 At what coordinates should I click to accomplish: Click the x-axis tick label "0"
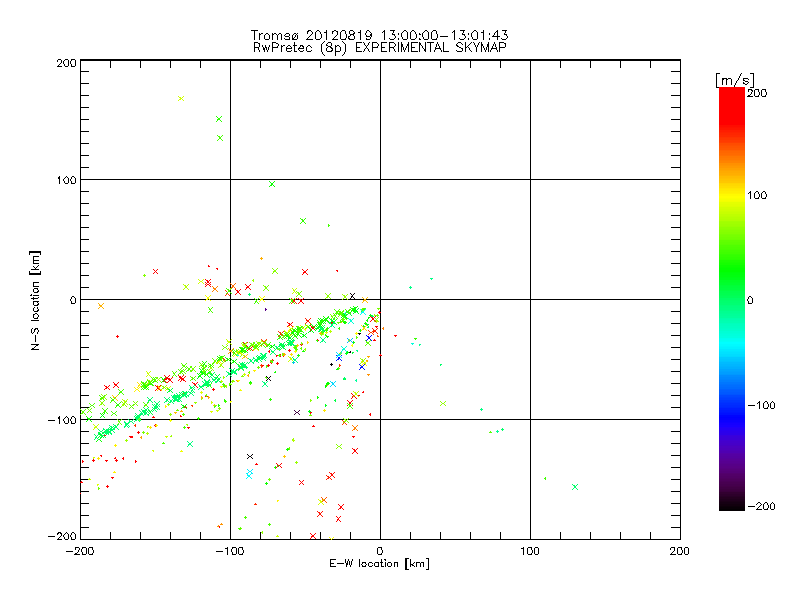(380, 551)
